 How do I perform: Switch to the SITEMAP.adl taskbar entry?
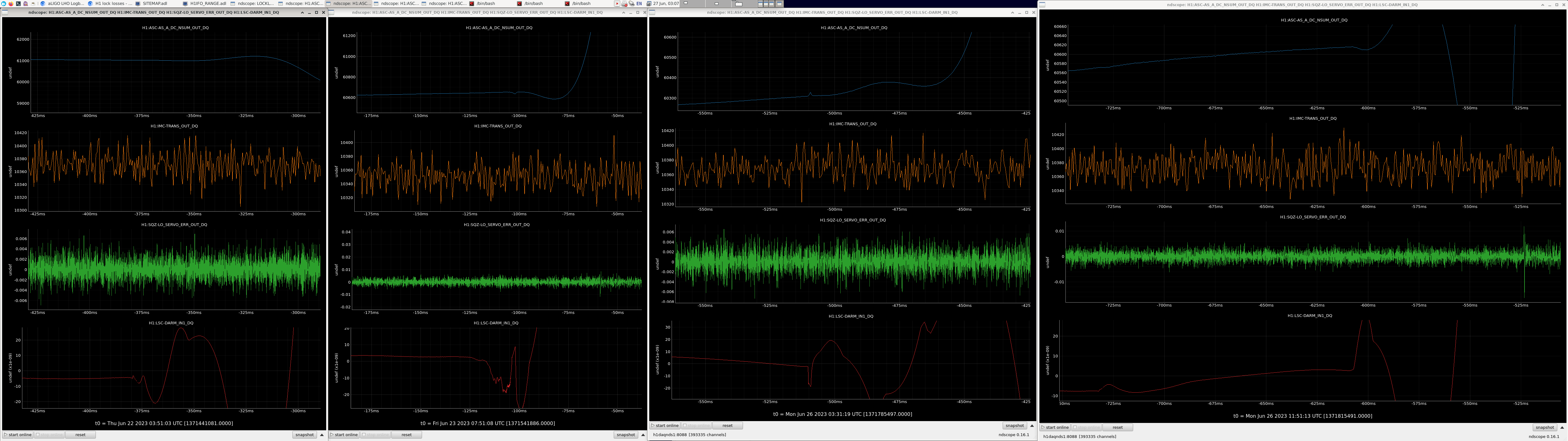155,4
